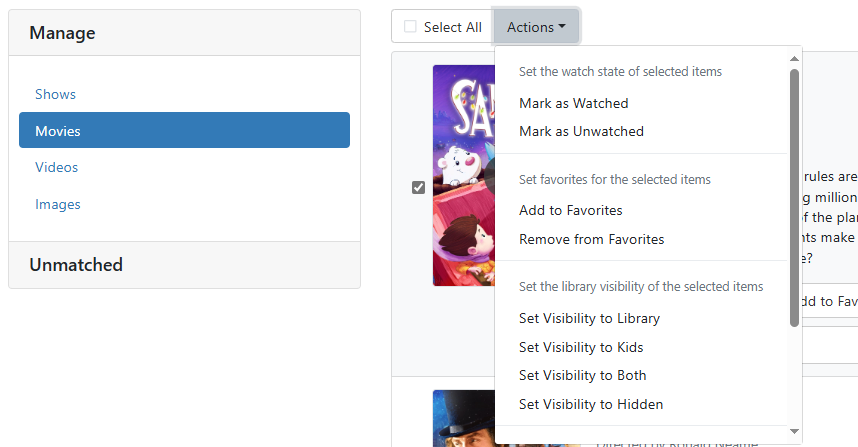Open Shows in Manage sidebar
The image size is (858, 447).
pyautogui.click(x=55, y=94)
